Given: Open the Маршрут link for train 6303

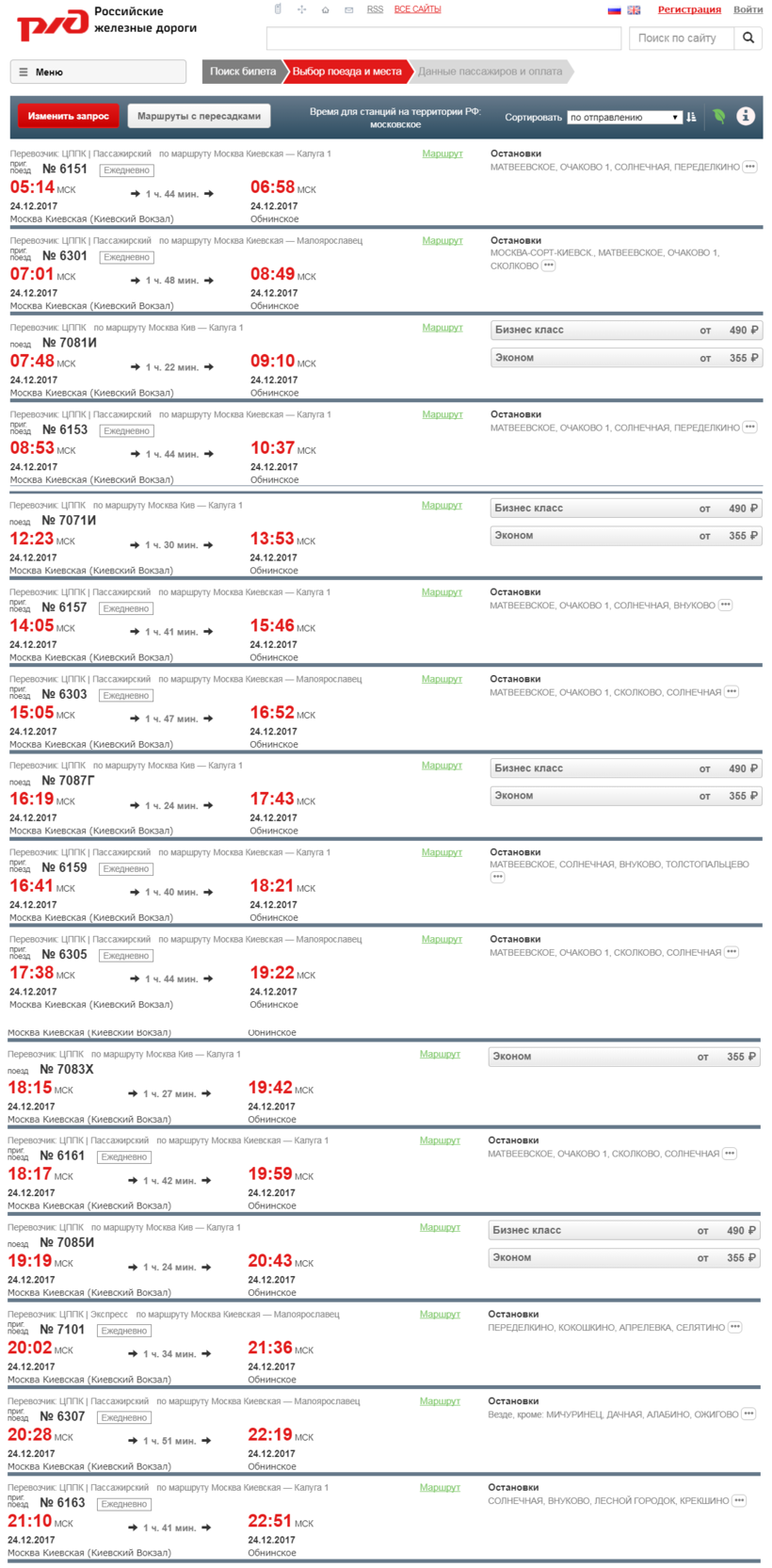Looking at the screenshot, I should click(442, 679).
